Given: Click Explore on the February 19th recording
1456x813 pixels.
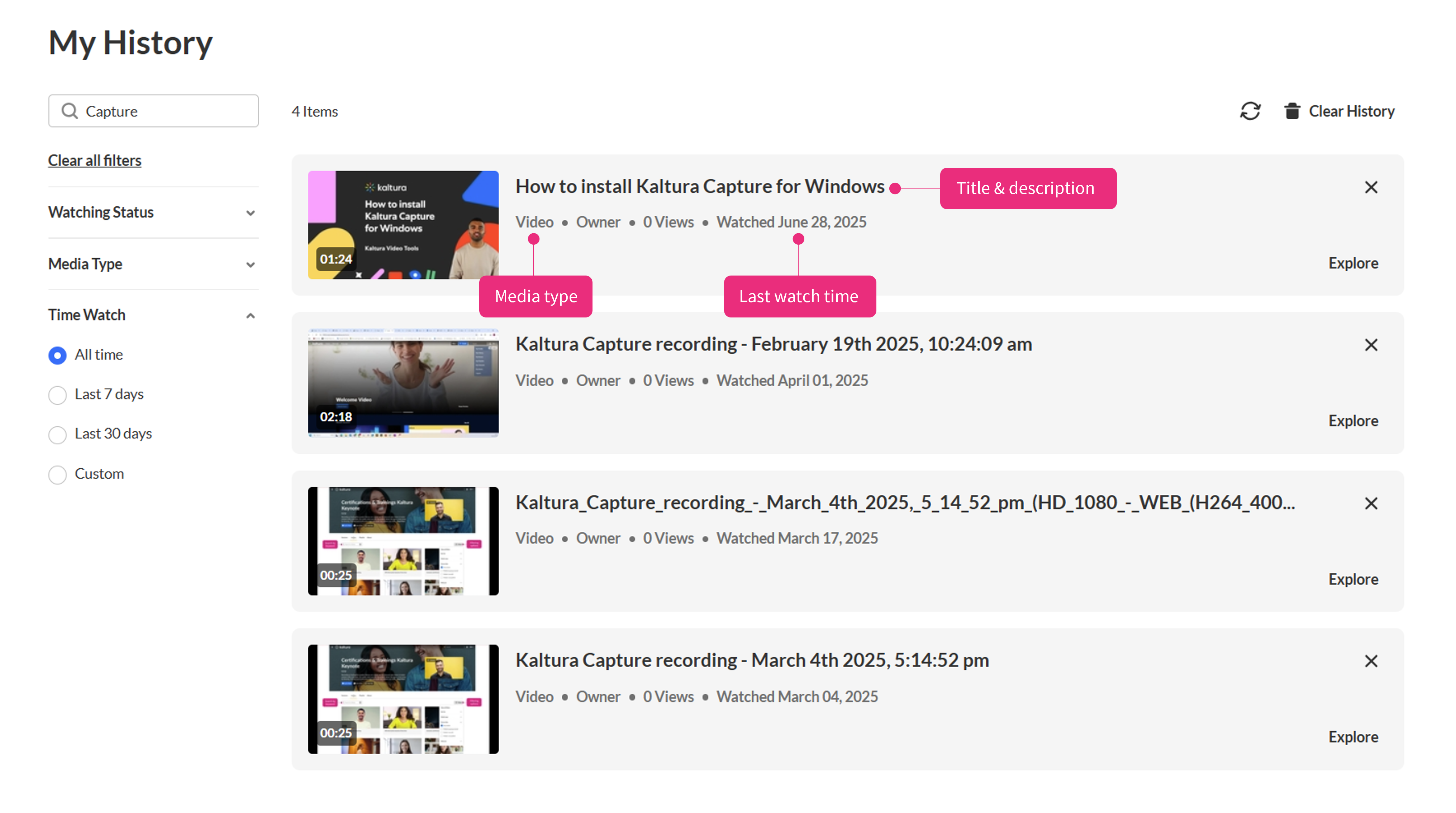Looking at the screenshot, I should pyautogui.click(x=1352, y=421).
